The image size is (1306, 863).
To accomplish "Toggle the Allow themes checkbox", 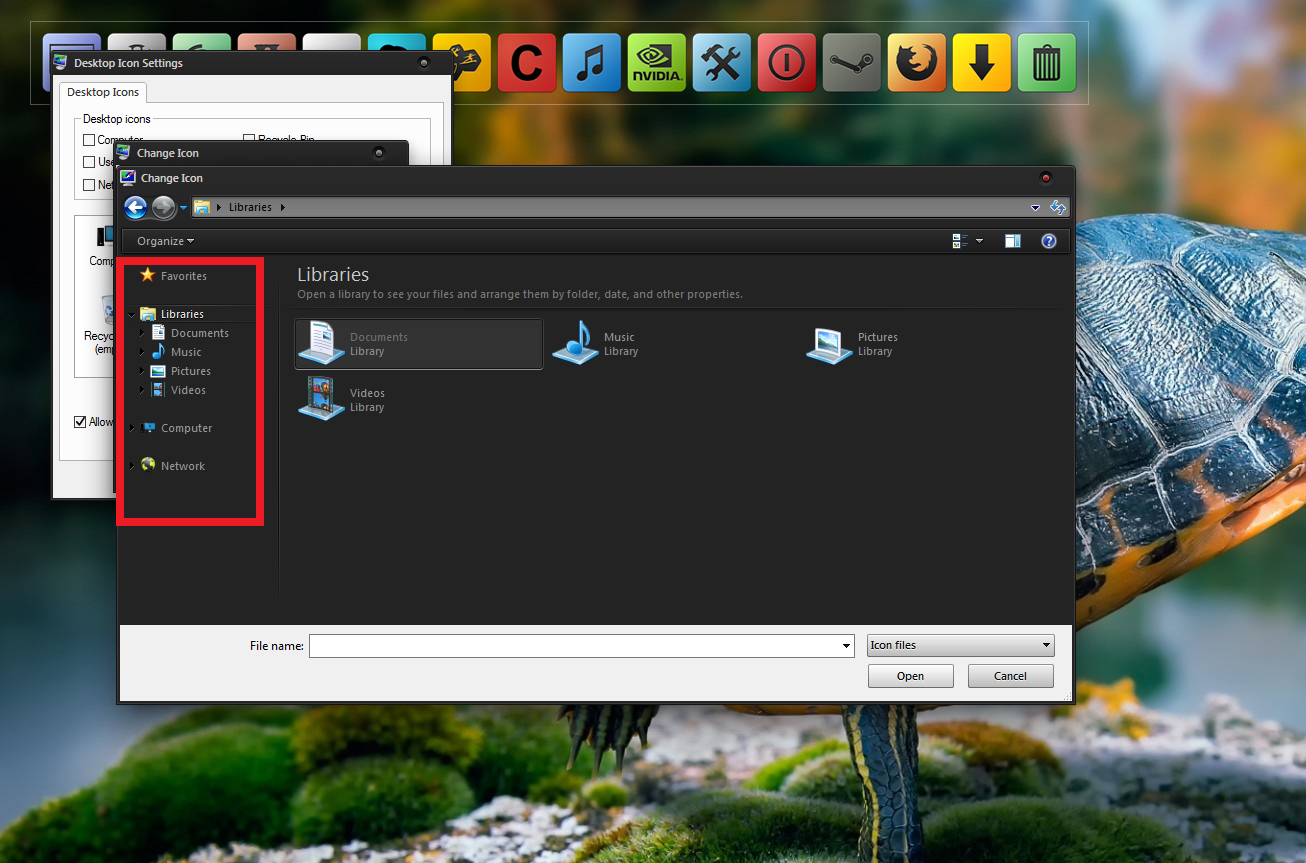I will coord(80,422).
